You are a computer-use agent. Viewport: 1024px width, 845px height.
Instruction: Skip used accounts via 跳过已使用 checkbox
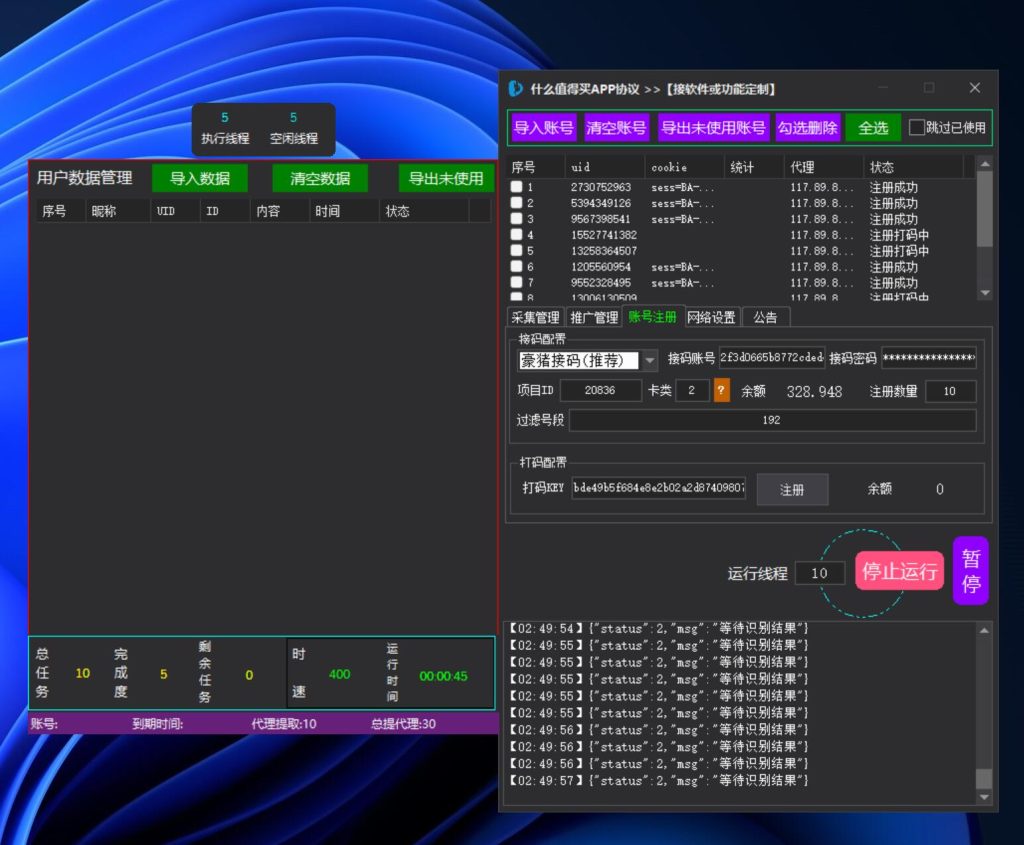917,128
